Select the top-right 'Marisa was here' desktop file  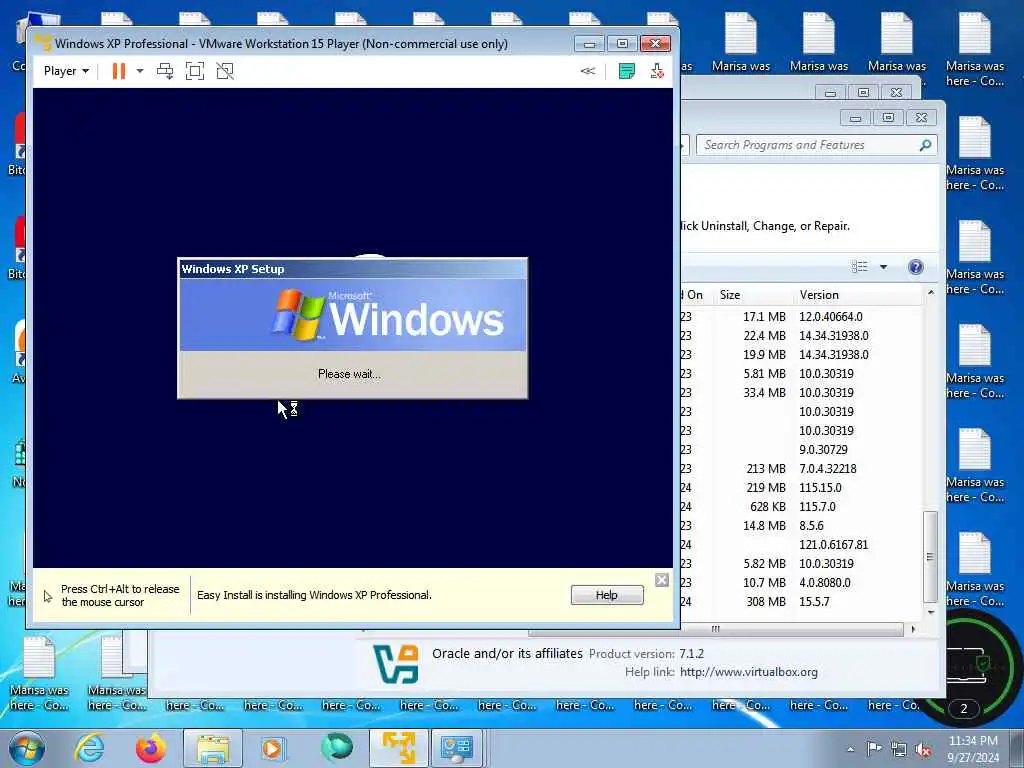coord(975,50)
